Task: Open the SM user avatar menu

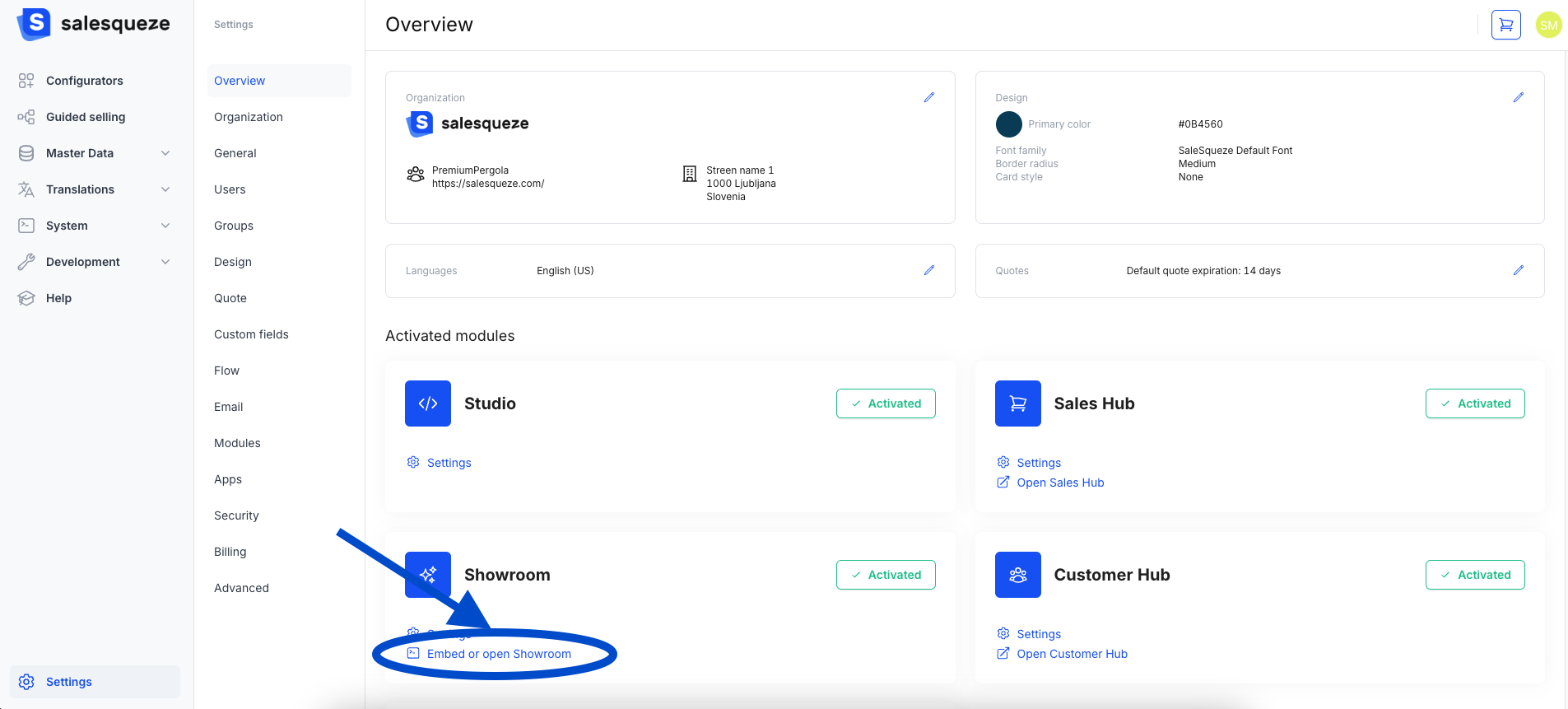Action: click(x=1548, y=25)
